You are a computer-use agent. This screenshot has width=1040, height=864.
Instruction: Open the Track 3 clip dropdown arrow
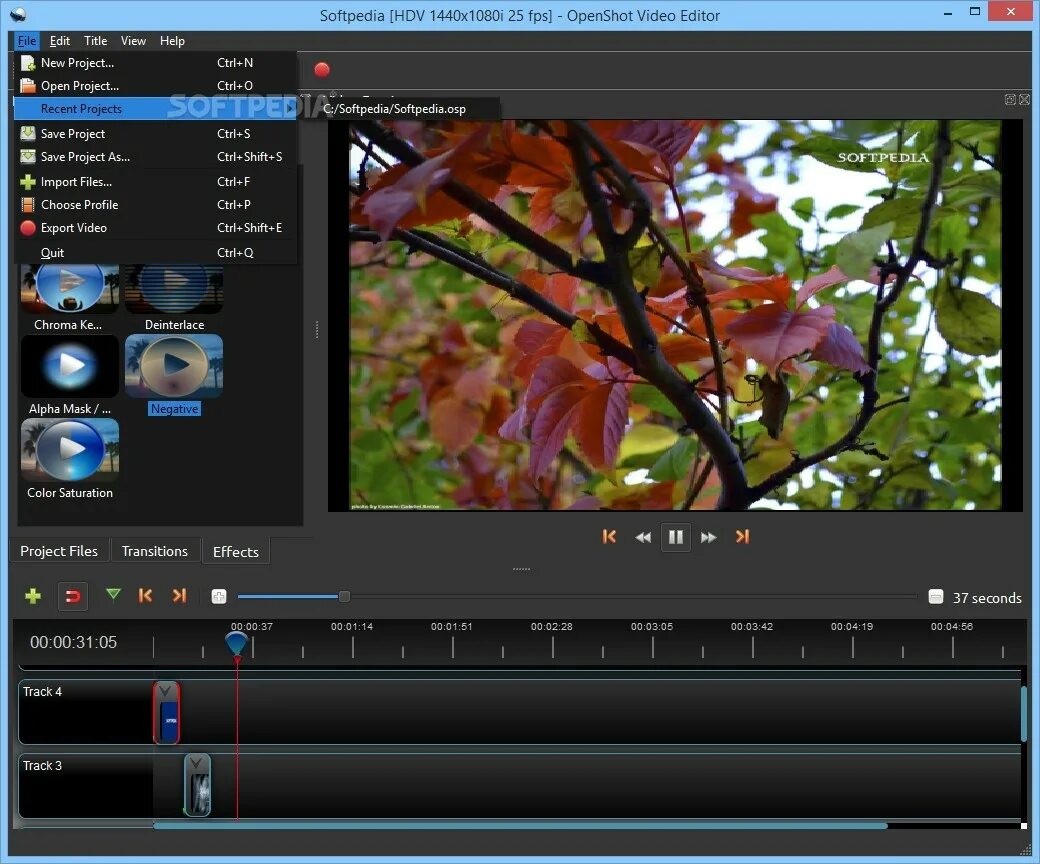[196, 764]
